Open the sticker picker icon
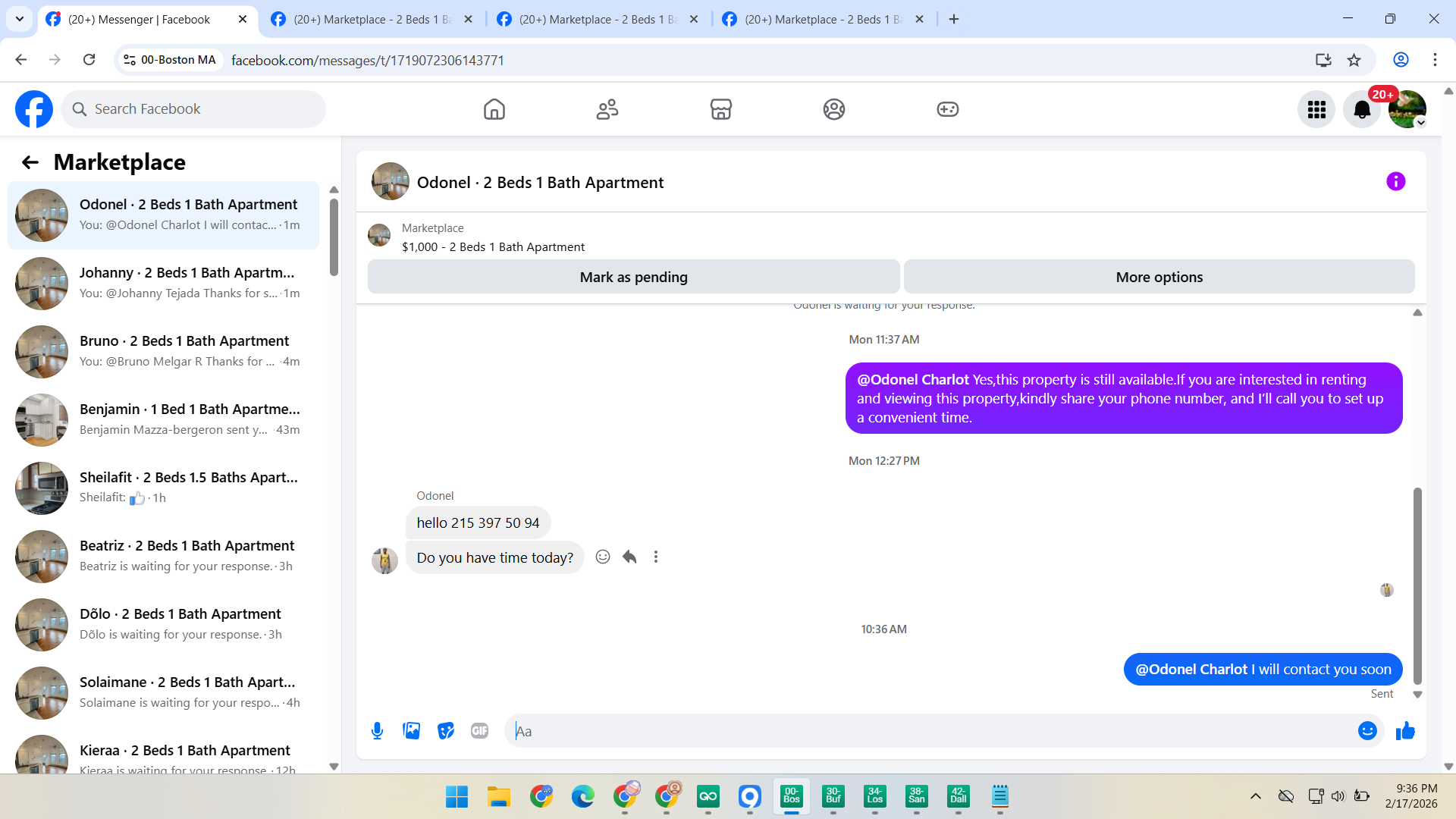Screen dimensions: 1456x819 click(x=446, y=731)
